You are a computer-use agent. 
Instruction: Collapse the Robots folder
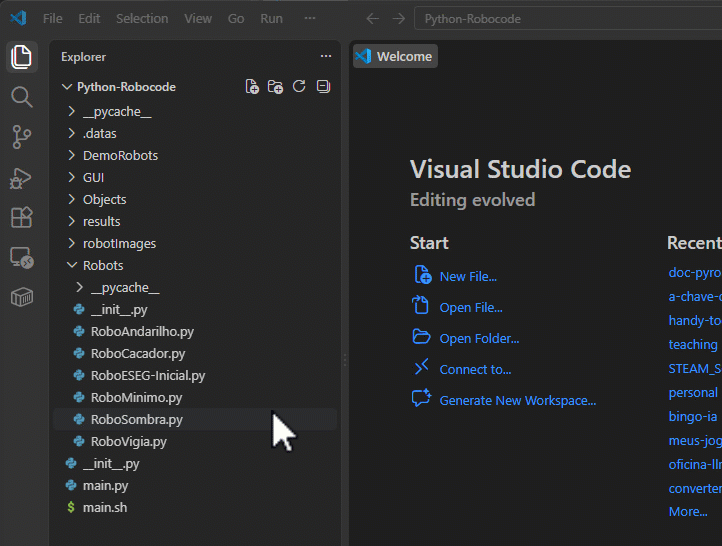[72, 265]
